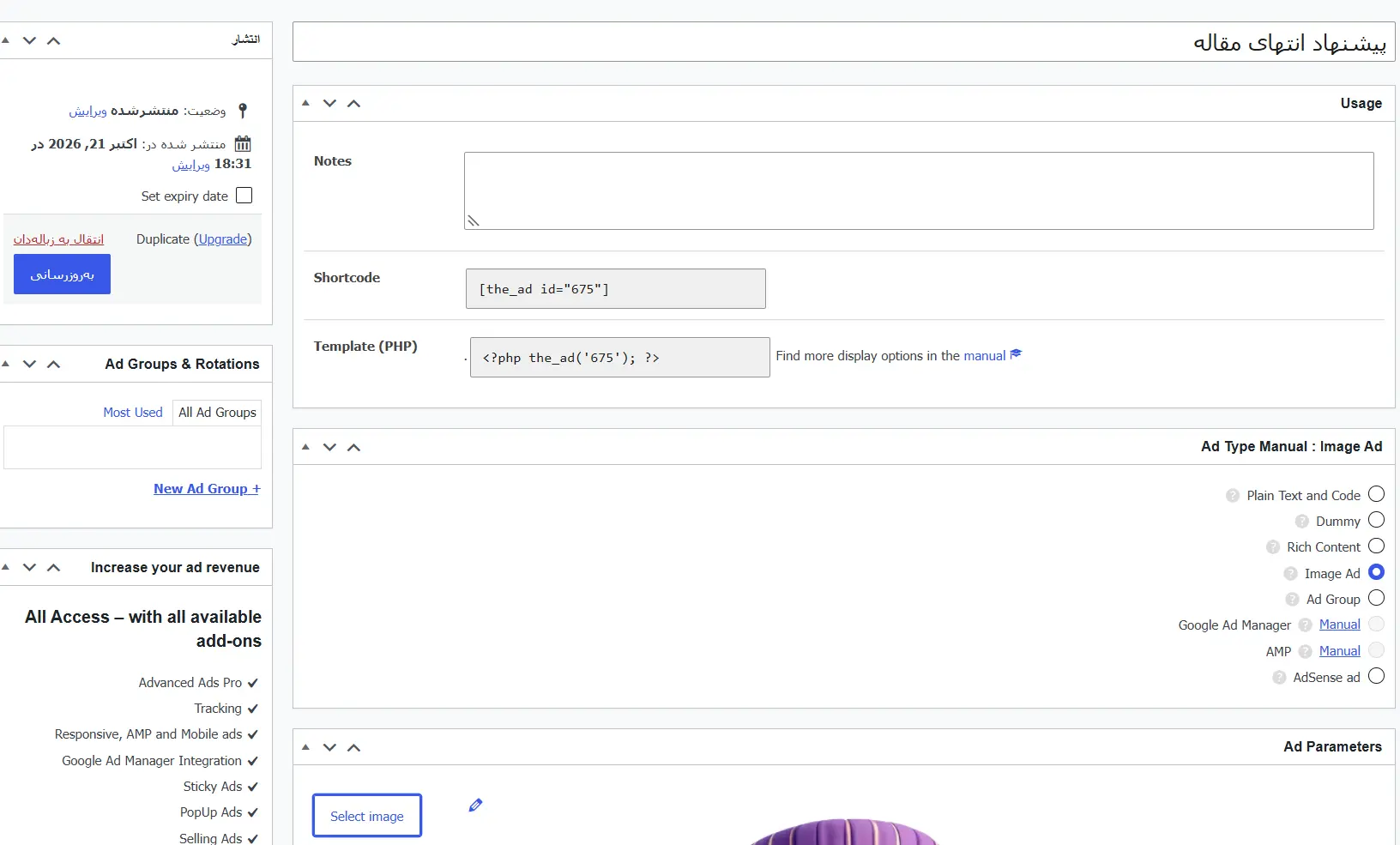This screenshot has width=1400, height=845.
Task: Click the status pin icon in publish box
Action: point(243,111)
